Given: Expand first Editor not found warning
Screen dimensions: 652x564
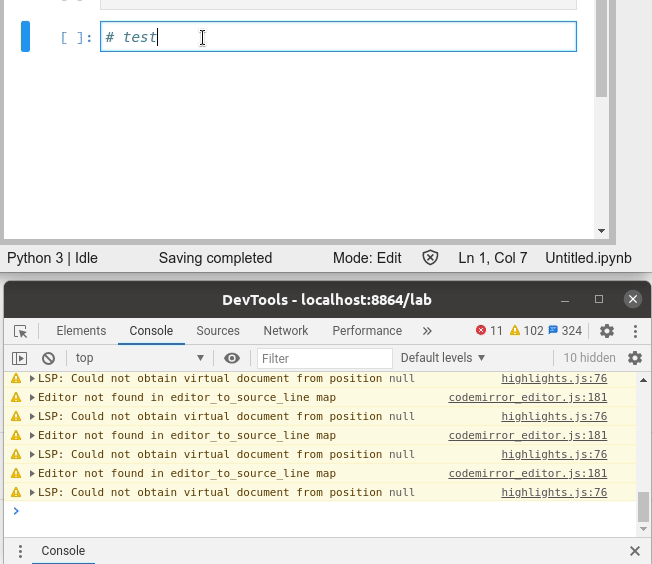Looking at the screenshot, I should click(32, 398).
